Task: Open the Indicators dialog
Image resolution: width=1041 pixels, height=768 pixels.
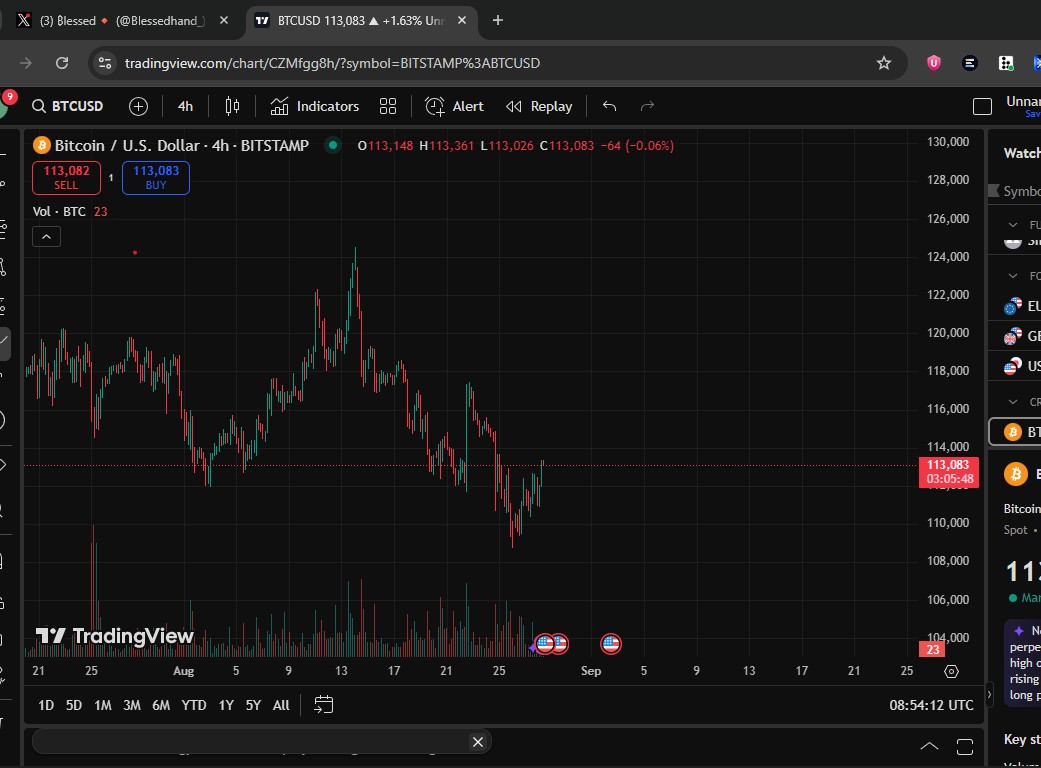Action: click(x=315, y=106)
